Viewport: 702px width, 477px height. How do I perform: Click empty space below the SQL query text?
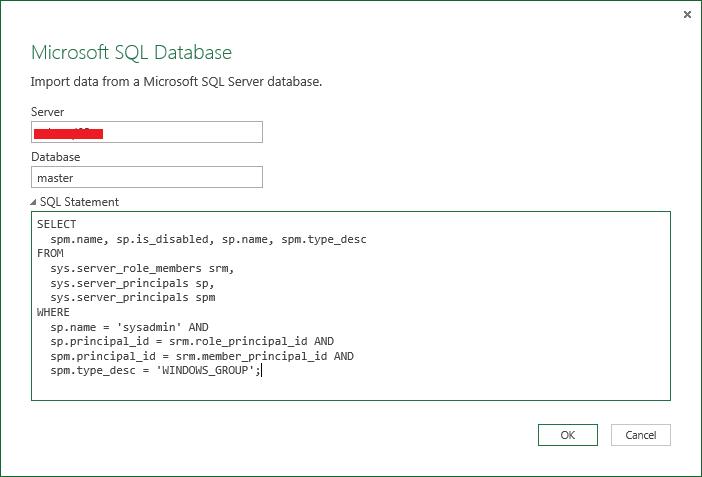click(x=350, y=388)
